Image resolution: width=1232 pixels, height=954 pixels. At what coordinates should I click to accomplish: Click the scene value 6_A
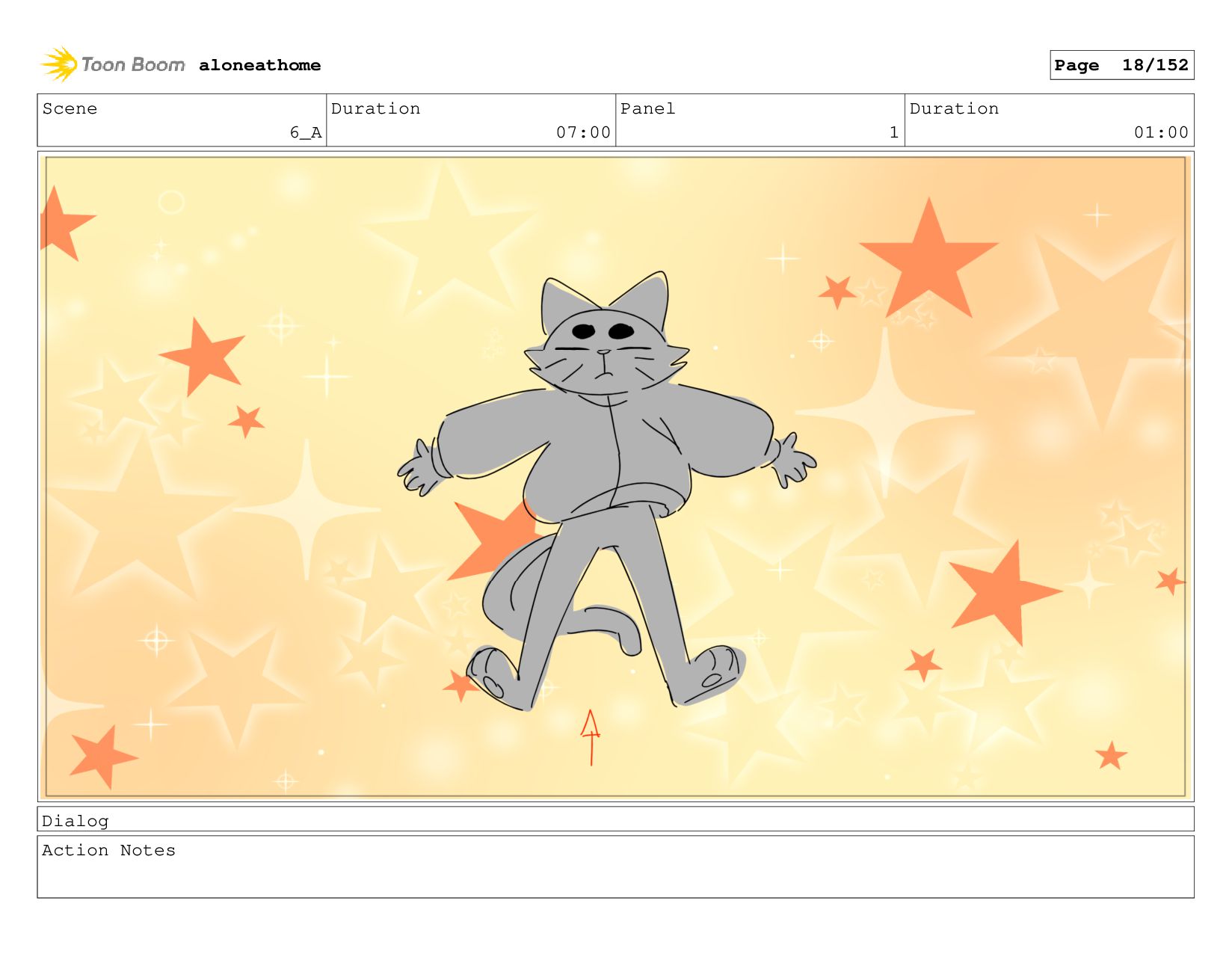click(x=306, y=132)
